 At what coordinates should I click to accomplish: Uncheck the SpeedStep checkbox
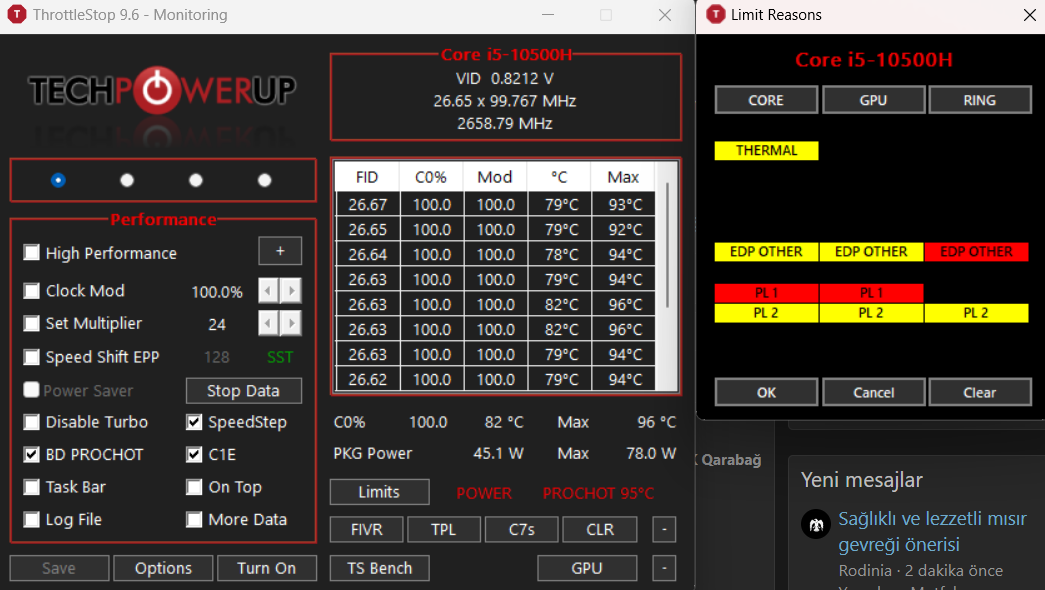(x=194, y=422)
